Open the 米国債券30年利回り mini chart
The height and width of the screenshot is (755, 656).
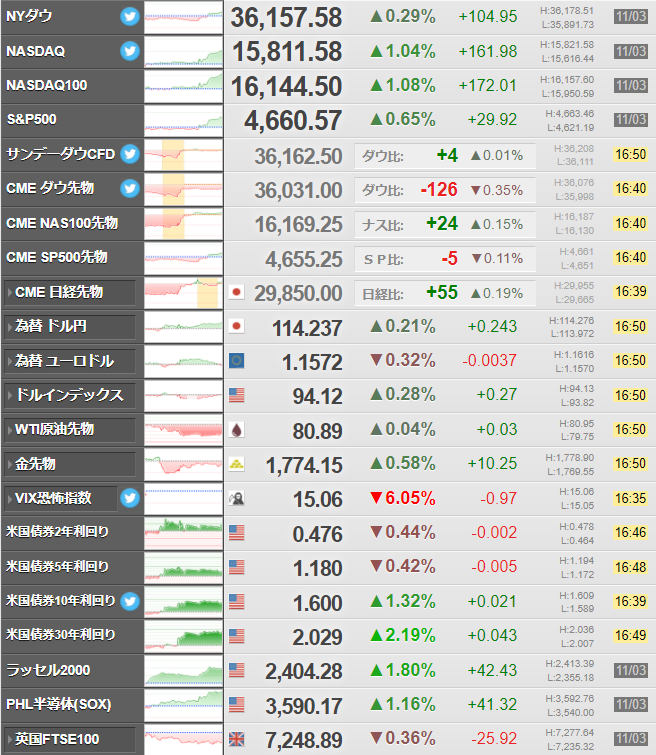pos(184,636)
